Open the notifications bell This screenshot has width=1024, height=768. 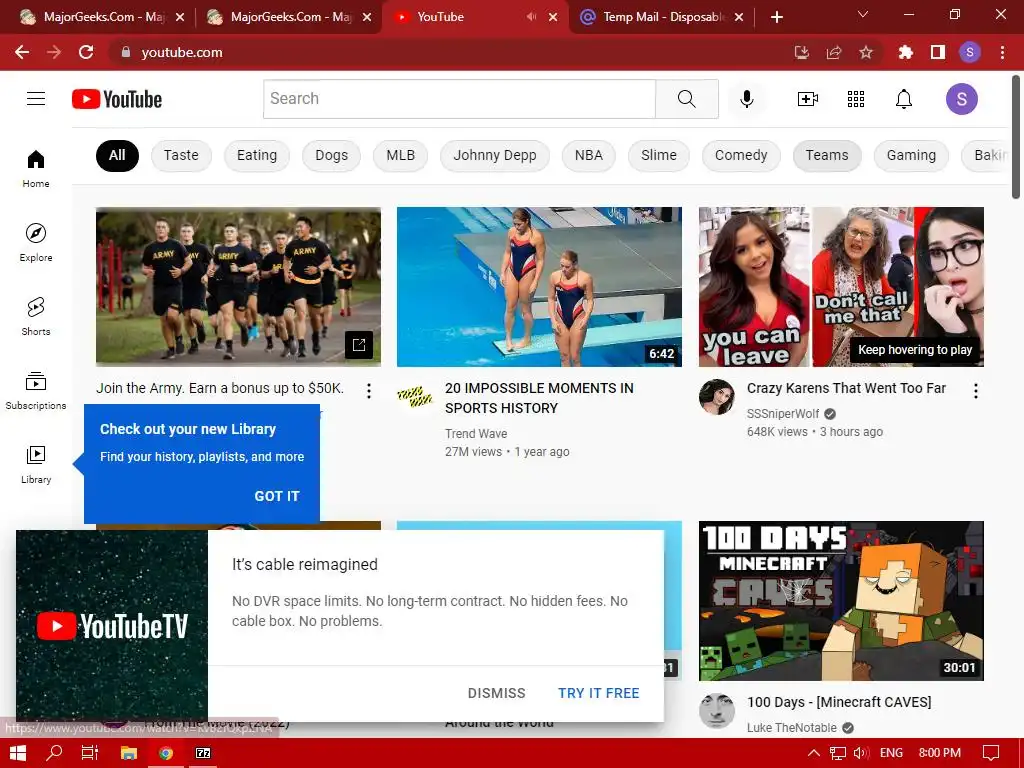tap(904, 99)
